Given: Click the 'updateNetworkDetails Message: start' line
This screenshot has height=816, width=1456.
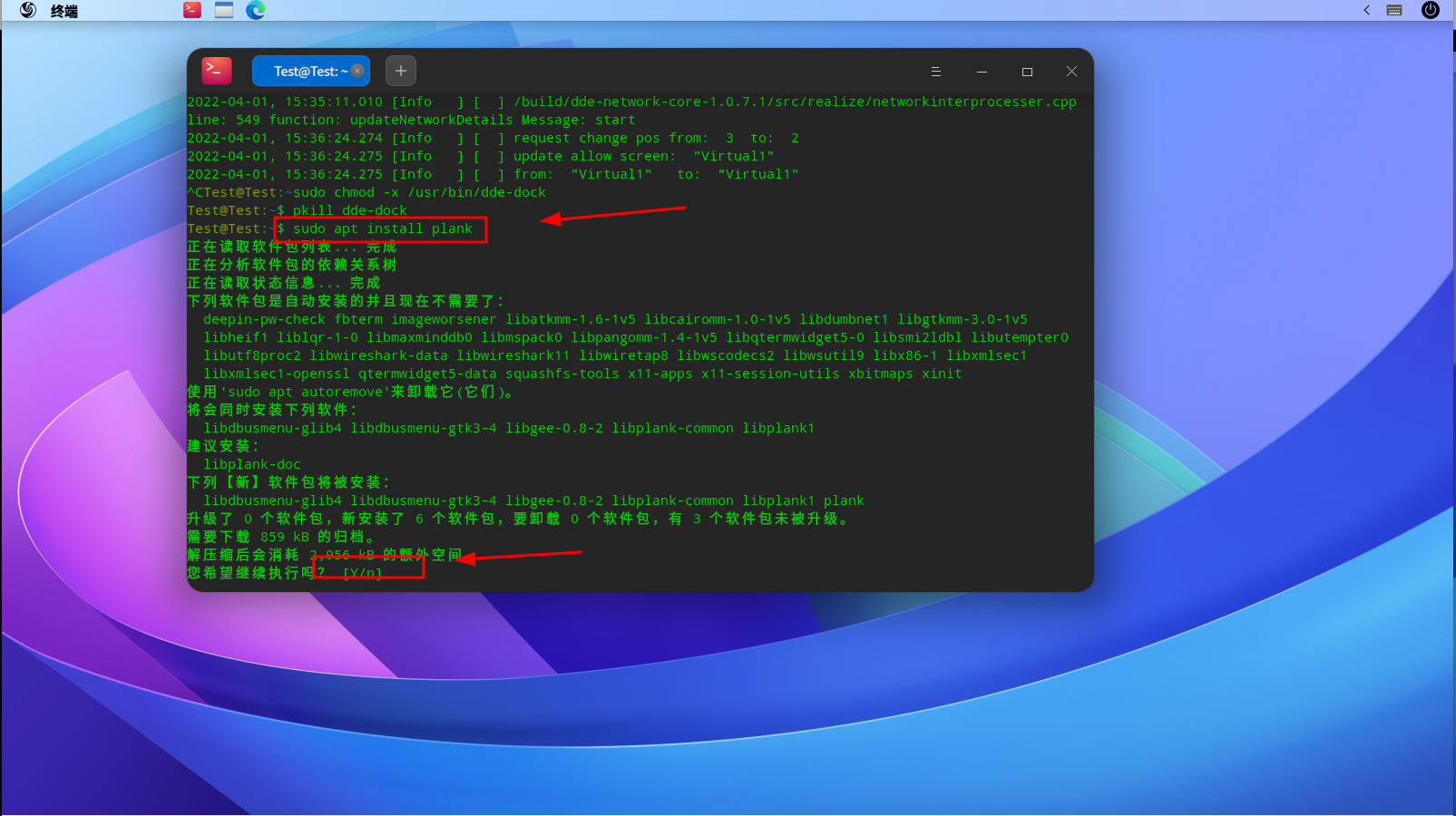Looking at the screenshot, I should 411,120.
